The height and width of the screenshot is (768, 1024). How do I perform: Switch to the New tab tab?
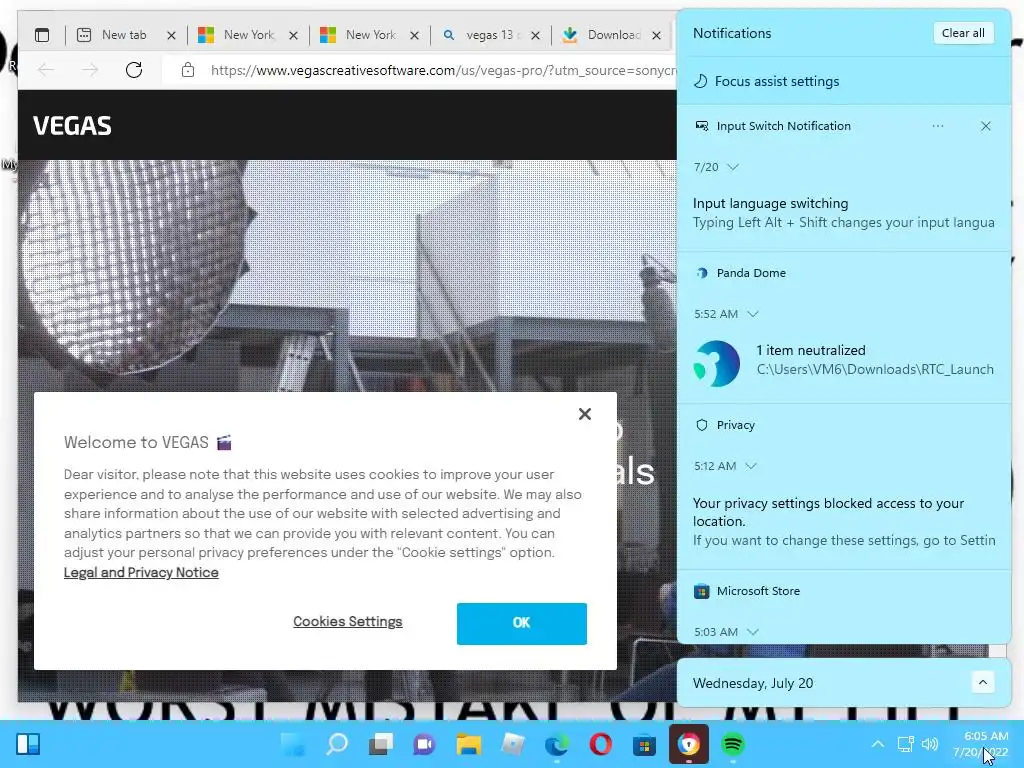pyautogui.click(x=123, y=35)
